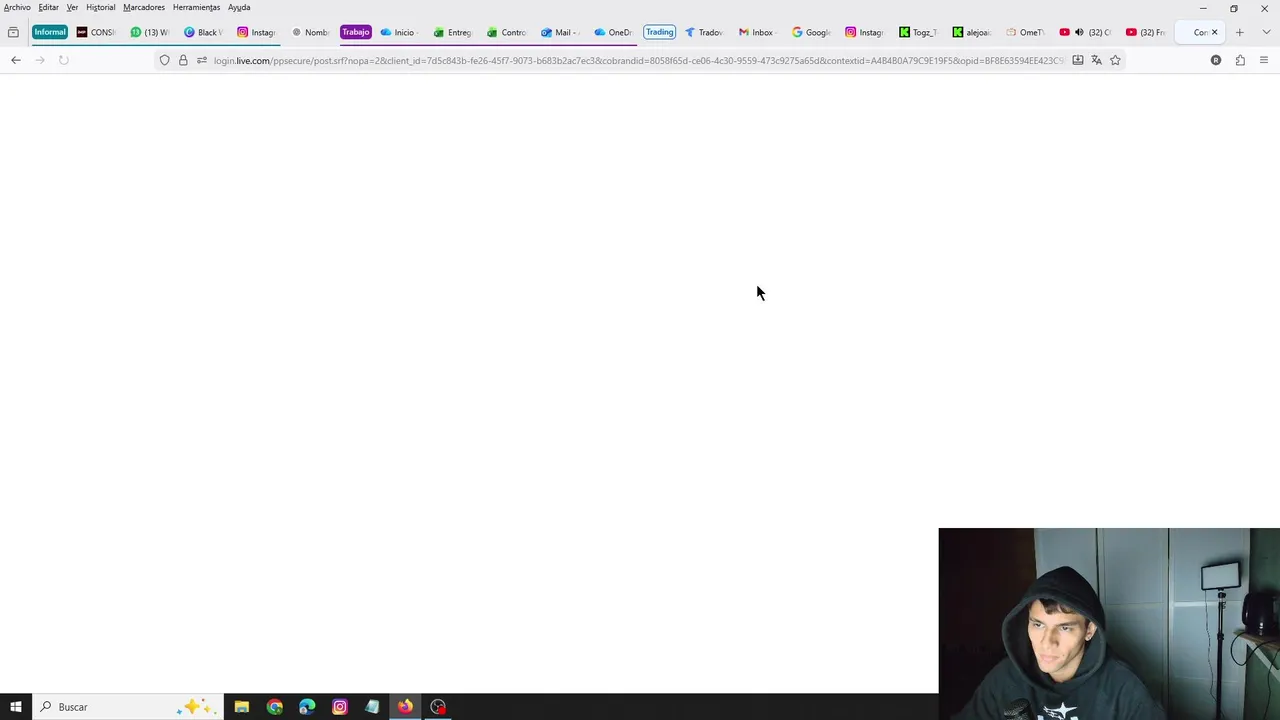Open the Editar menu
Screen dimensions: 1280x720
[48, 7]
